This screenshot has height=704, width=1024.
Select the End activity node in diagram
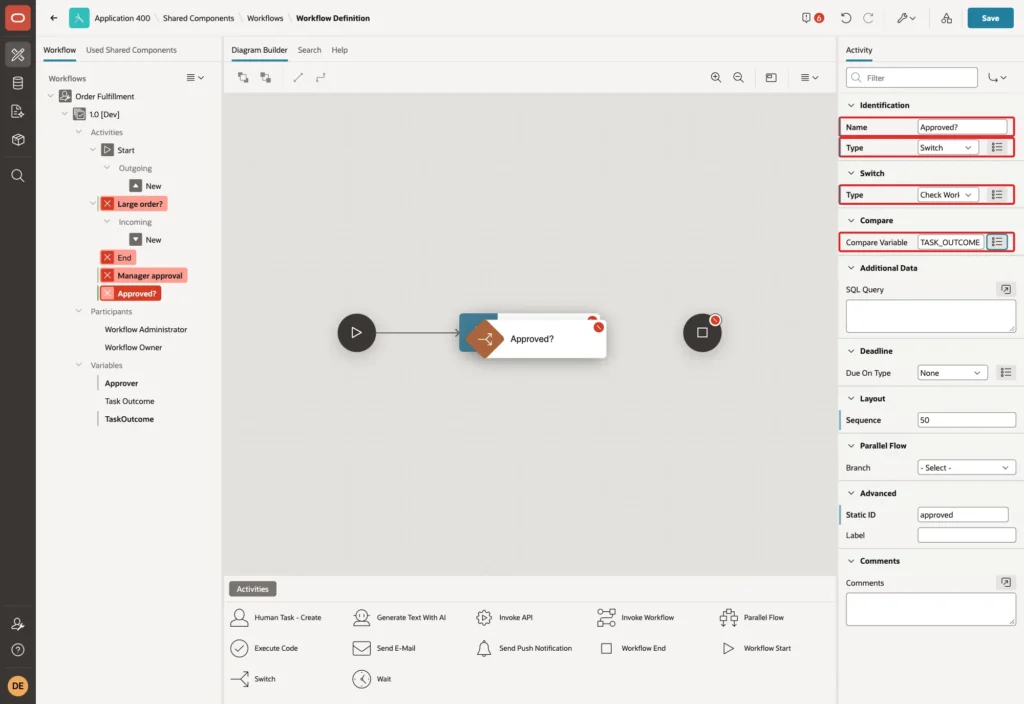click(702, 332)
